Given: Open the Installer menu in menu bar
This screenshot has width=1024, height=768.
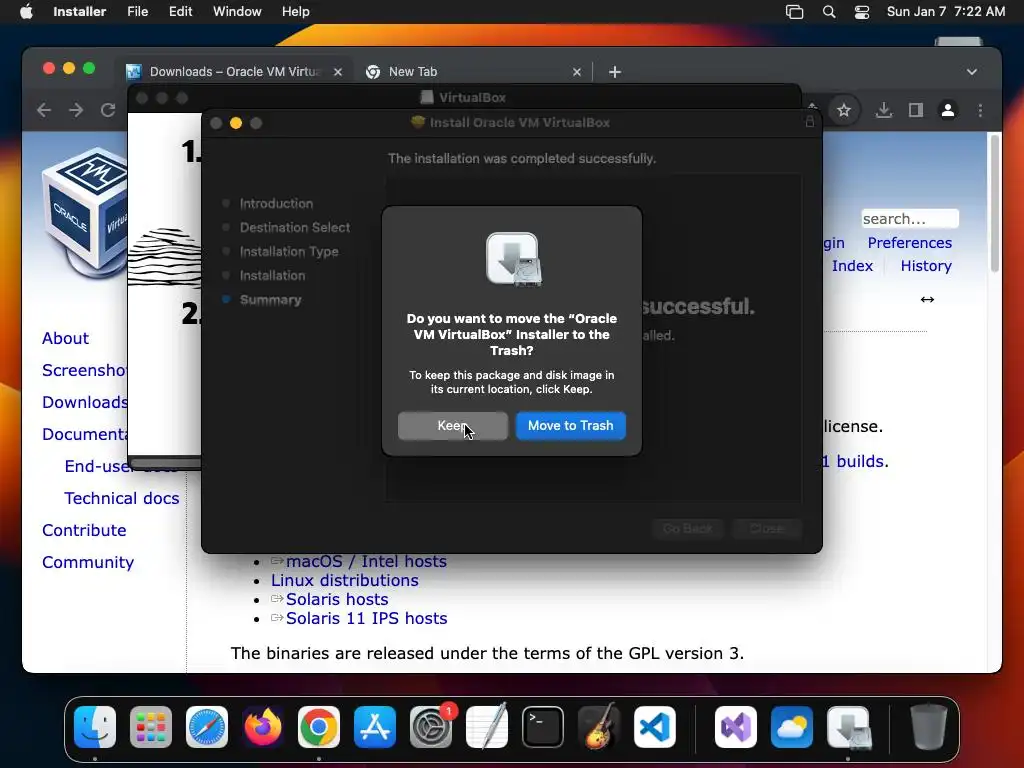Looking at the screenshot, I should coord(80,12).
